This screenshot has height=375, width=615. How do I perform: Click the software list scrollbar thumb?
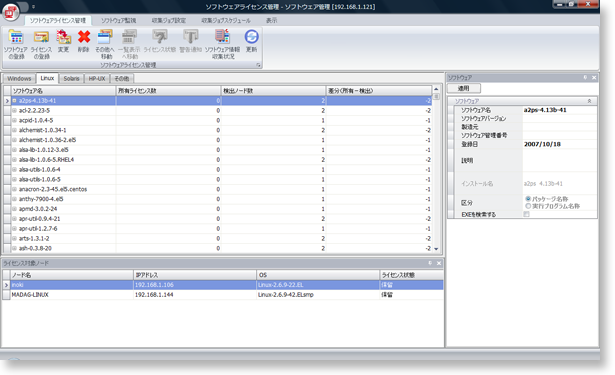click(x=436, y=96)
